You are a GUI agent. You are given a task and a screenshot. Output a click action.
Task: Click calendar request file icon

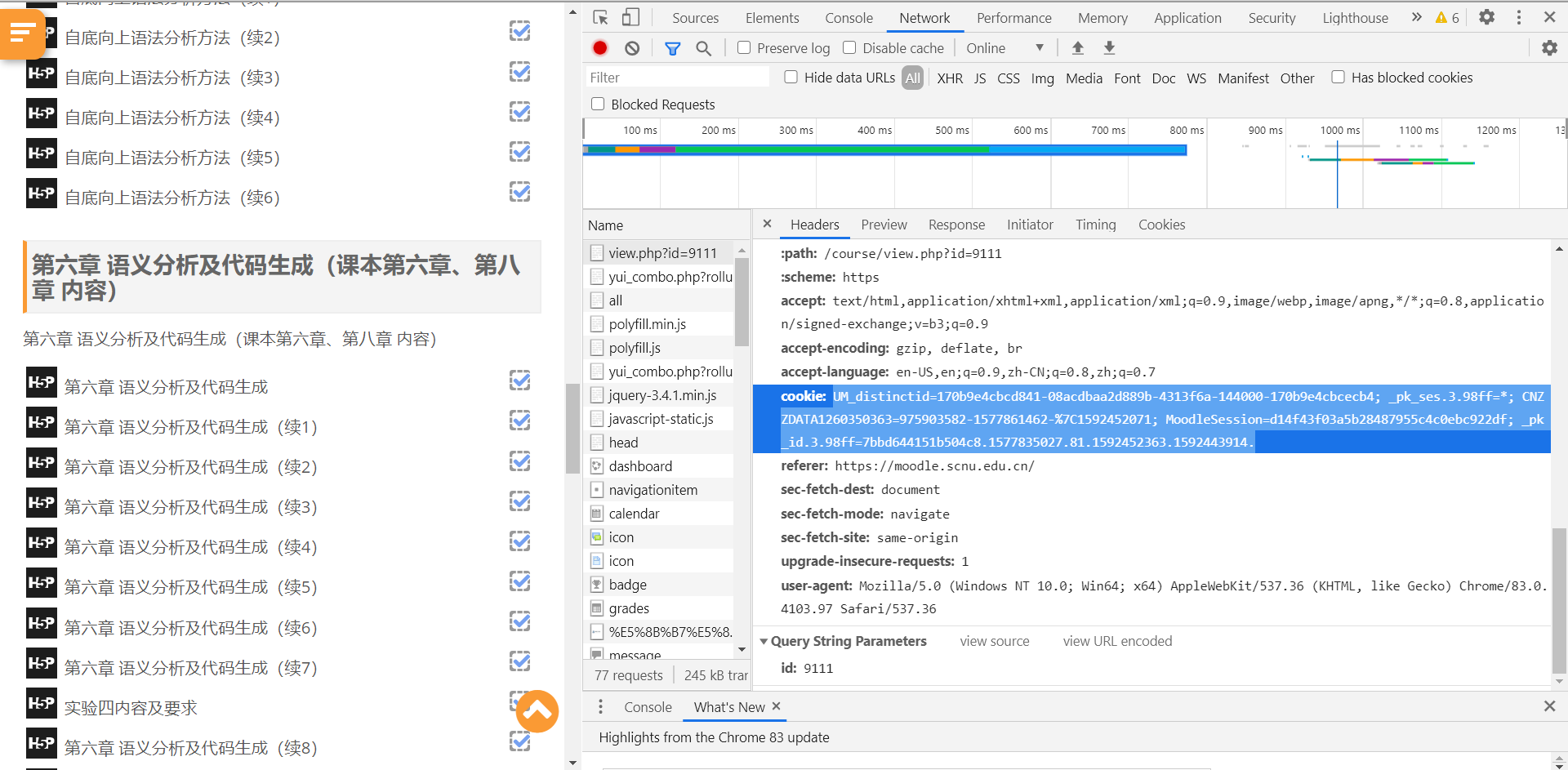click(597, 514)
